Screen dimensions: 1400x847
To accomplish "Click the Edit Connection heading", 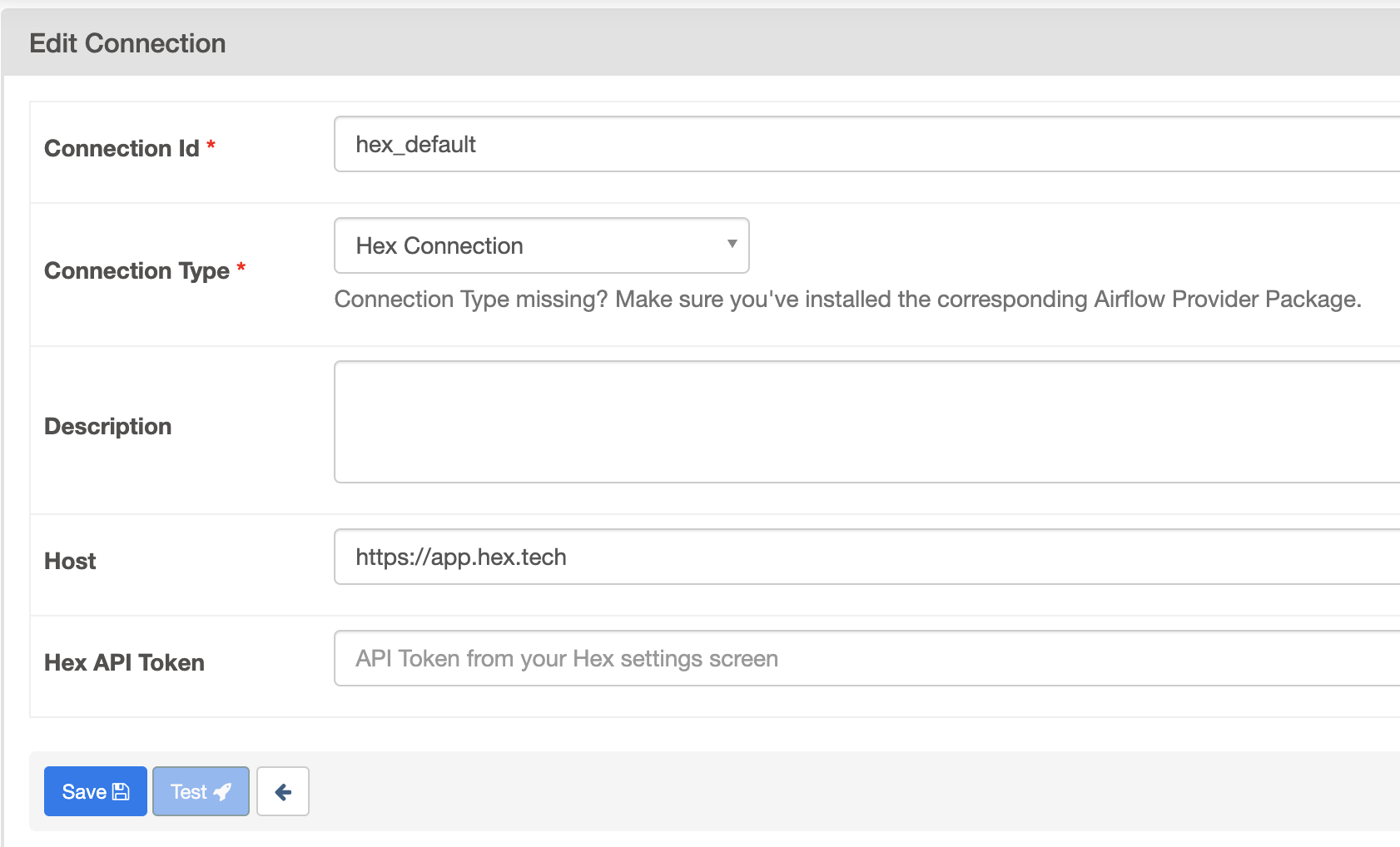I will click(127, 43).
